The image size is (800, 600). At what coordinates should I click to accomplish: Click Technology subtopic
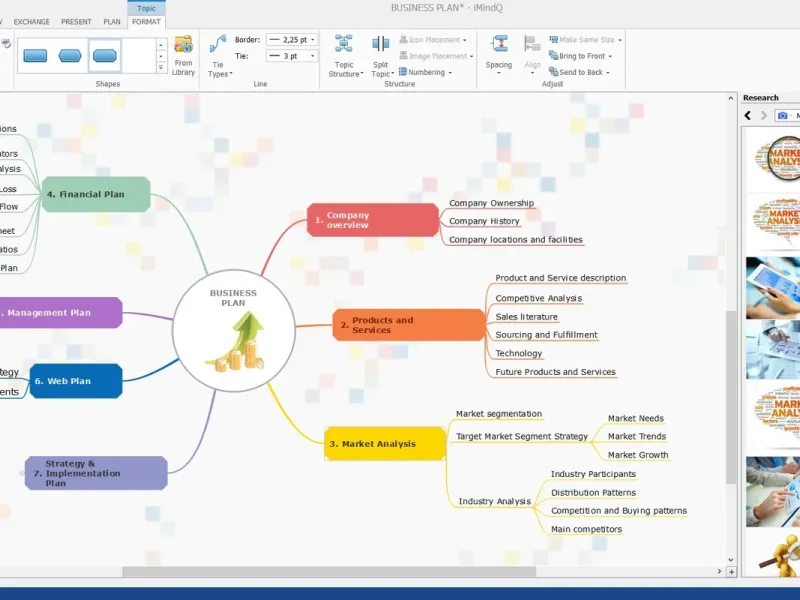tap(518, 354)
